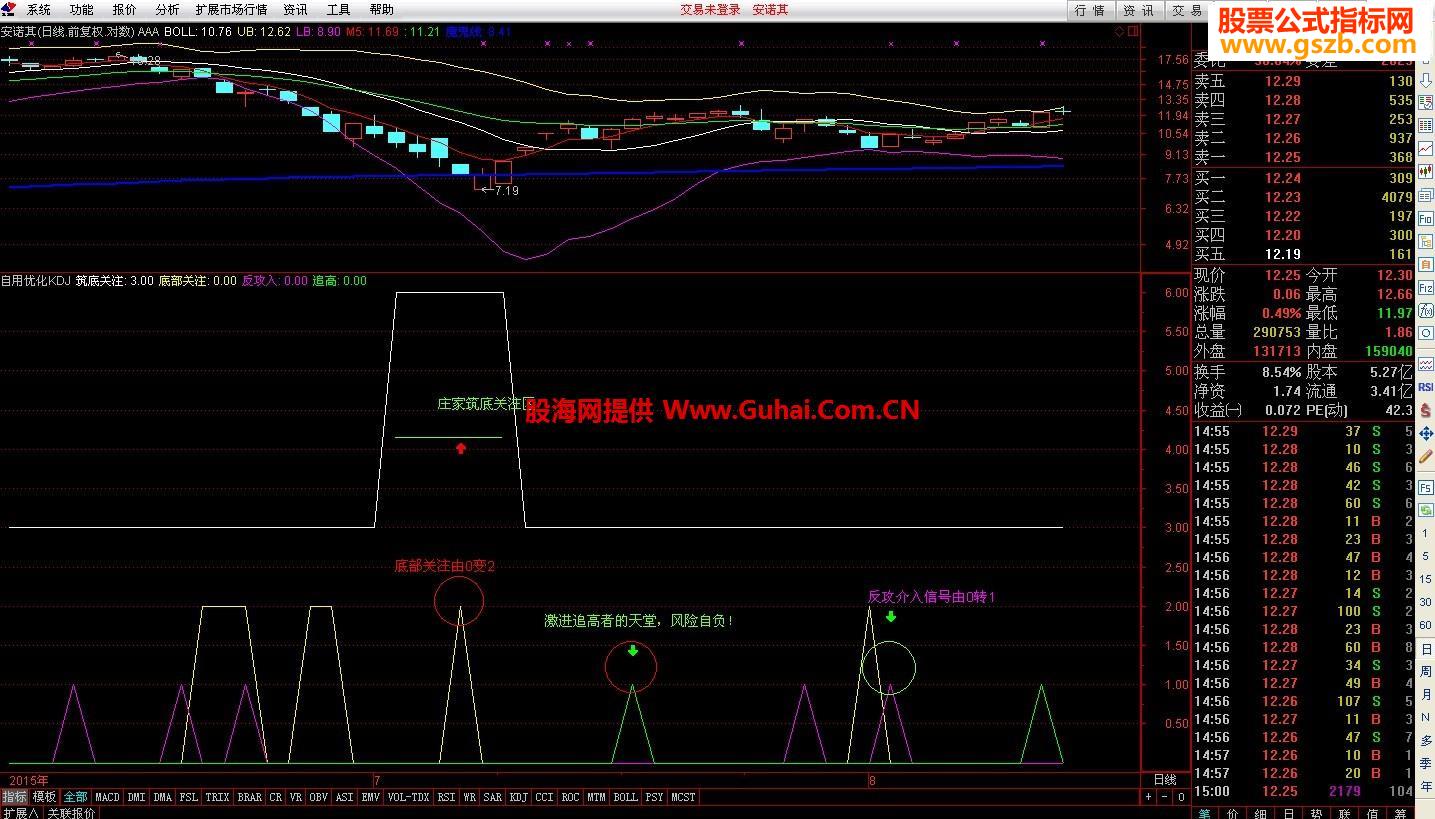Select the 笔 tab under tick list
The height and width of the screenshot is (819, 1435).
click(1204, 813)
